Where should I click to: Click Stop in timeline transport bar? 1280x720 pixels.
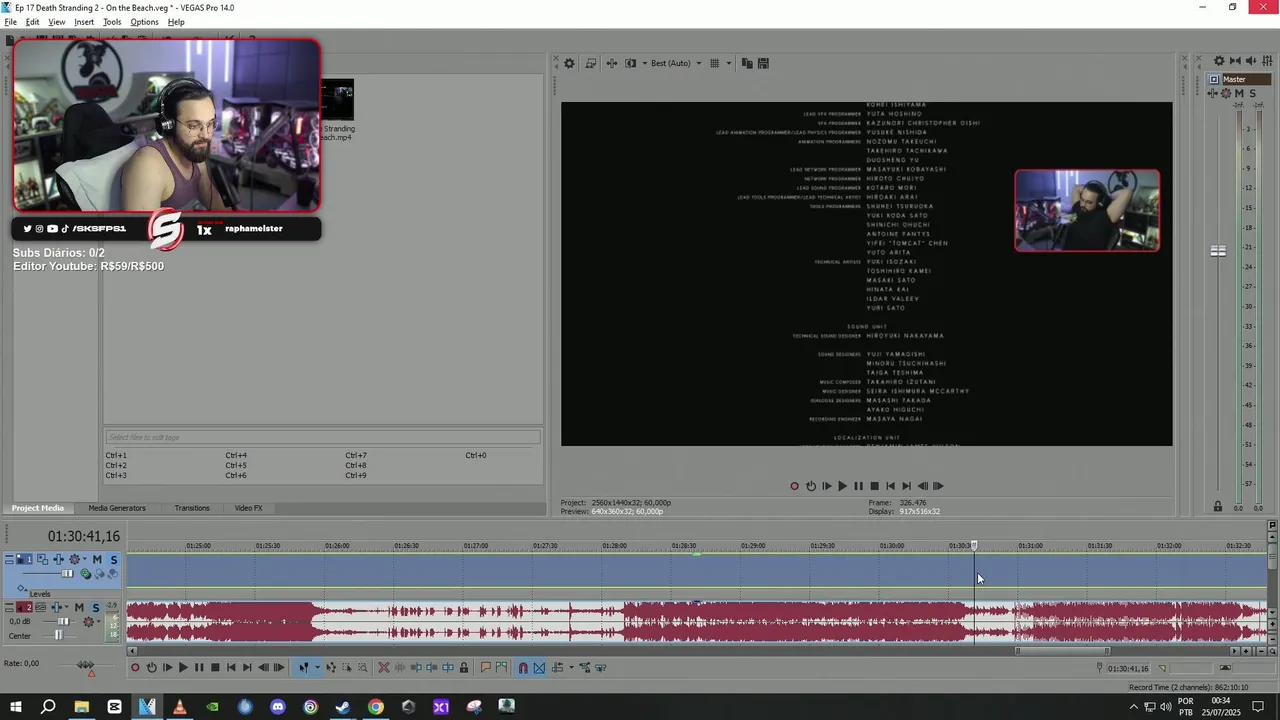click(215, 667)
